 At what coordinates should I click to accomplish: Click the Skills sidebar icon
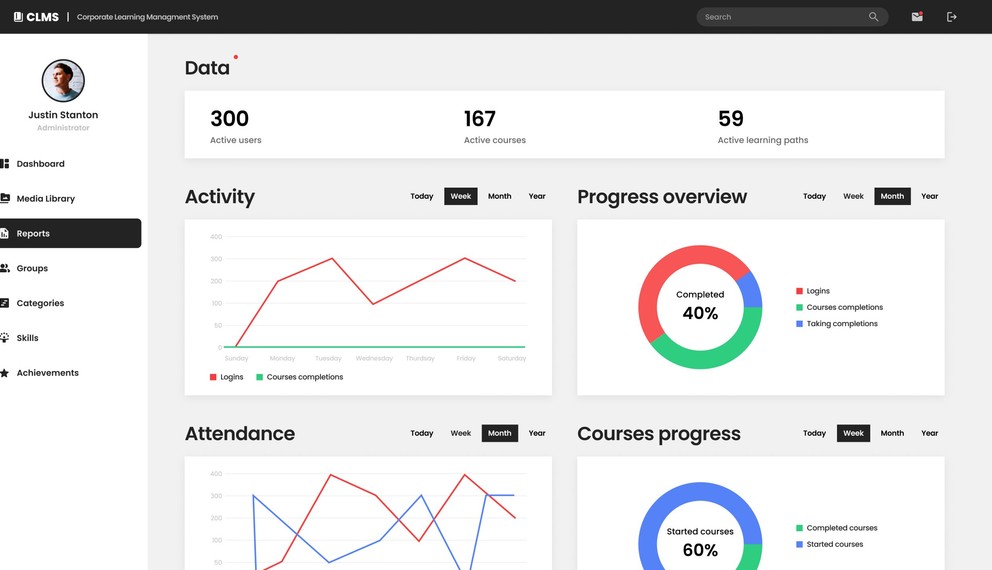click(x=5, y=338)
